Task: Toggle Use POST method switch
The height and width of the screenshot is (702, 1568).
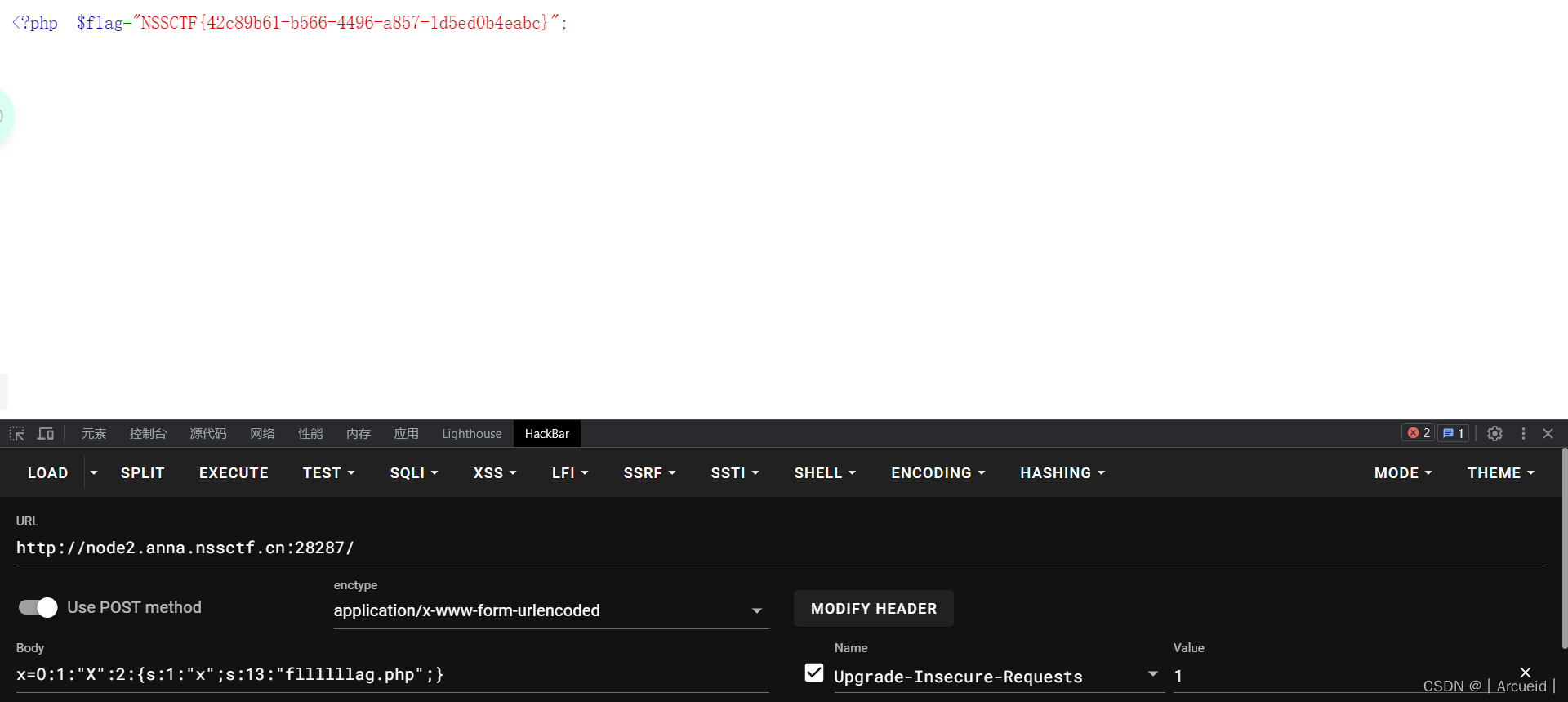Action: point(38,607)
